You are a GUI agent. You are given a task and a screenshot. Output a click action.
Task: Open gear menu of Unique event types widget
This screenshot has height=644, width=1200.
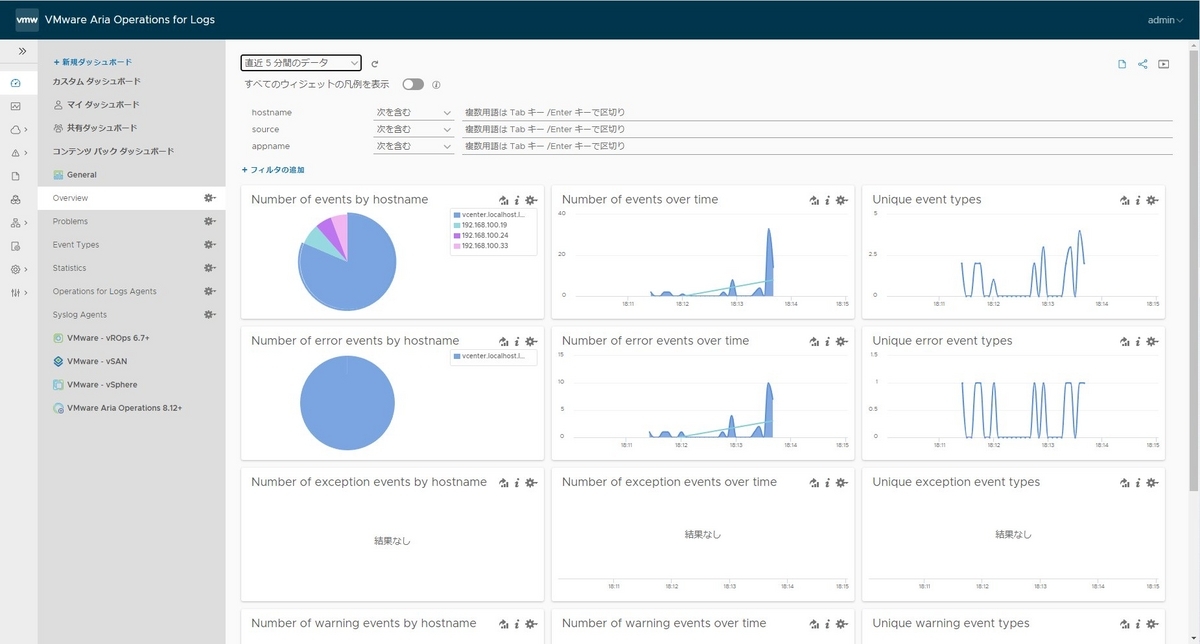(1152, 200)
